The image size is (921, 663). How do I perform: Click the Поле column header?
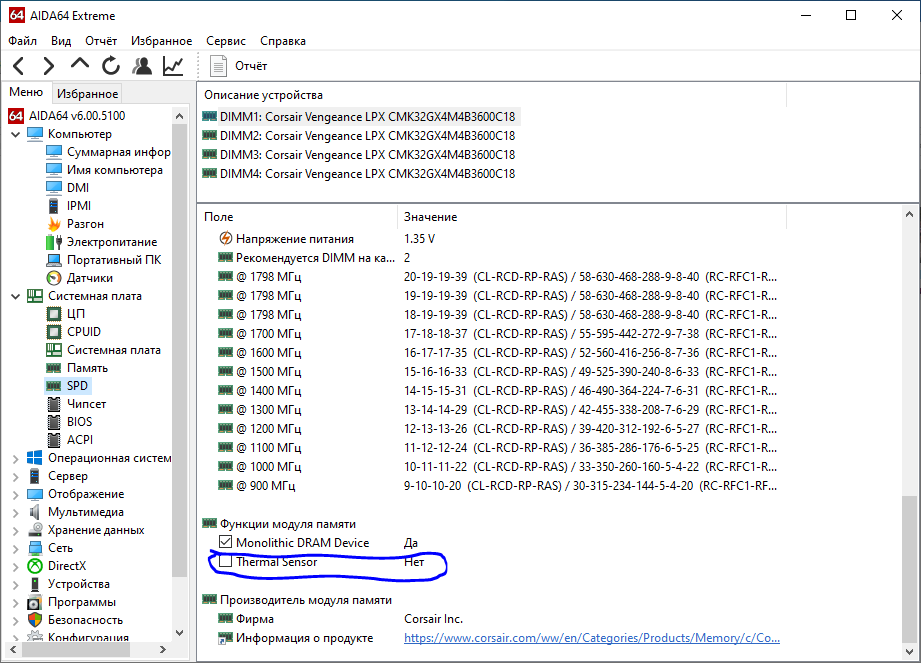[x=298, y=217]
